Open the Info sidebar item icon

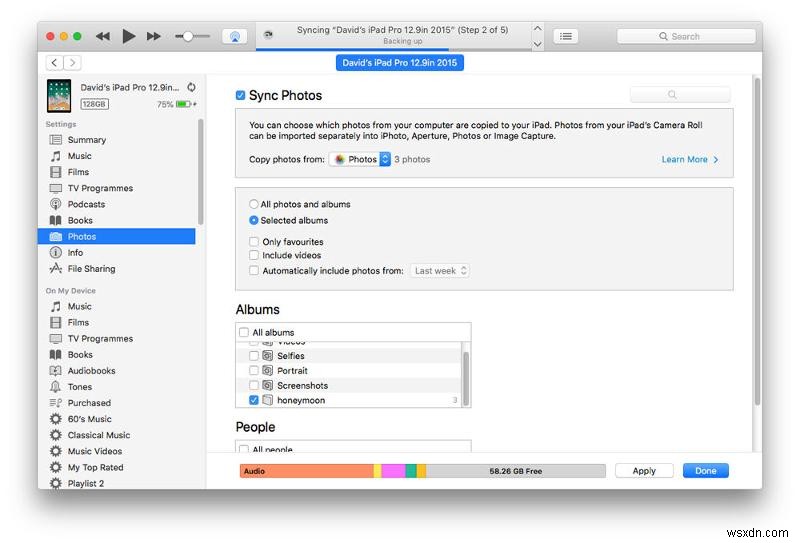[56, 253]
